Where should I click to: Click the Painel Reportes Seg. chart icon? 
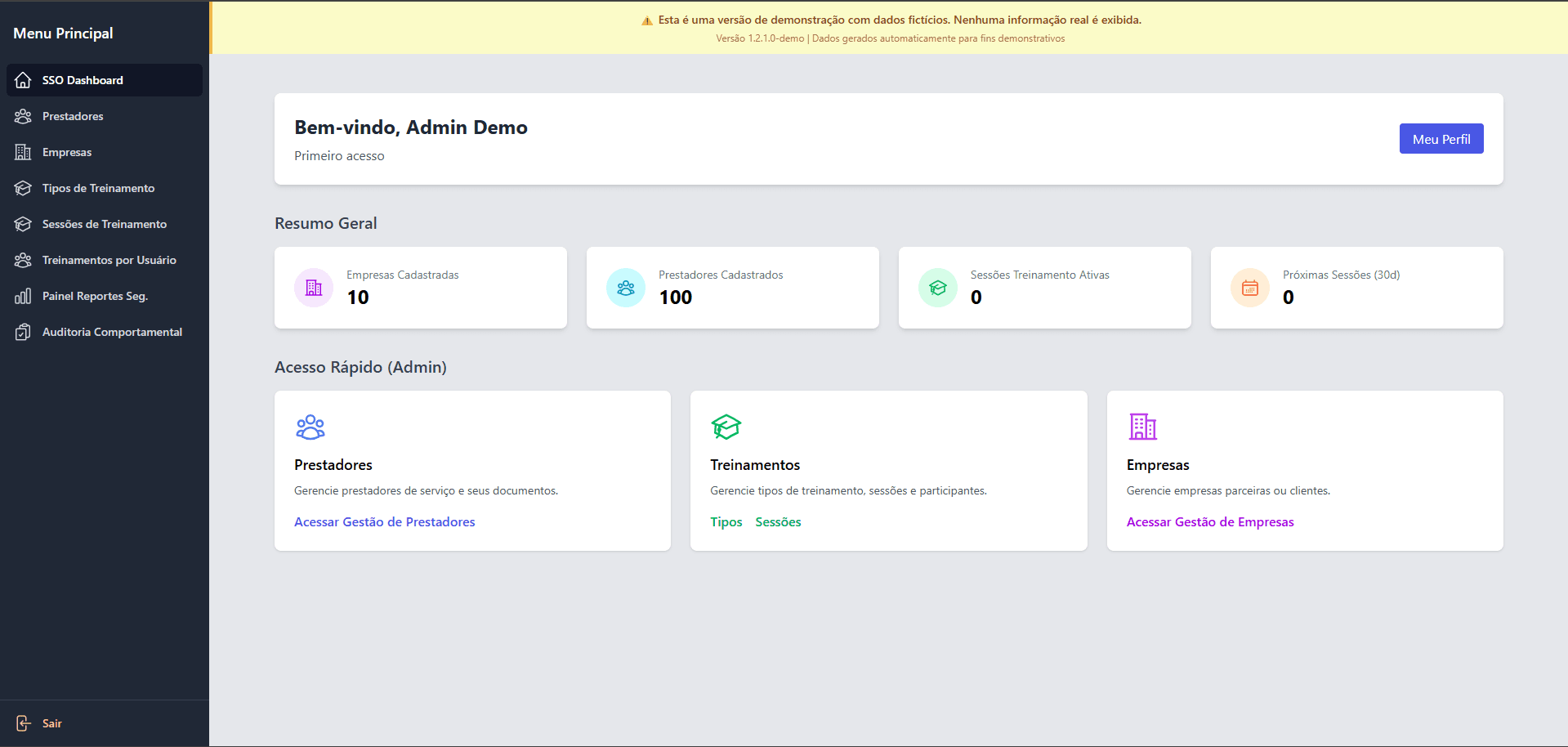point(23,295)
